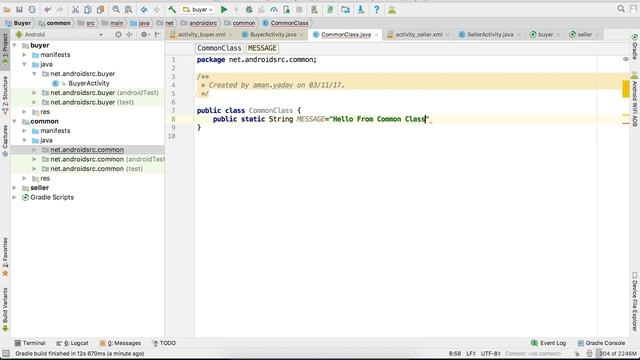This screenshot has width=640, height=360.
Task: Click the navigate Back arrow icon
Action: [144, 9]
